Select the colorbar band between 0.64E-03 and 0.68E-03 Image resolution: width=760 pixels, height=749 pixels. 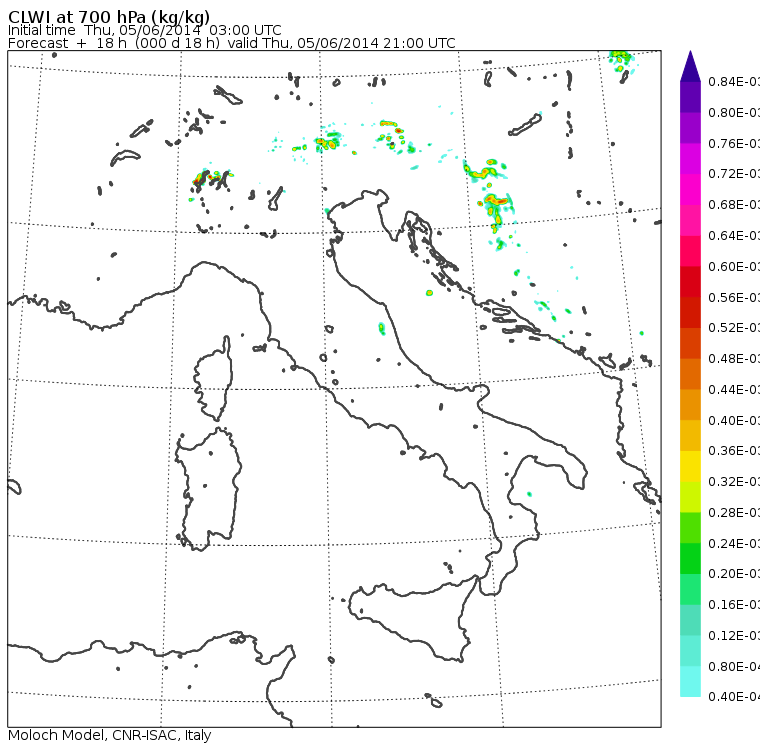tap(690, 220)
